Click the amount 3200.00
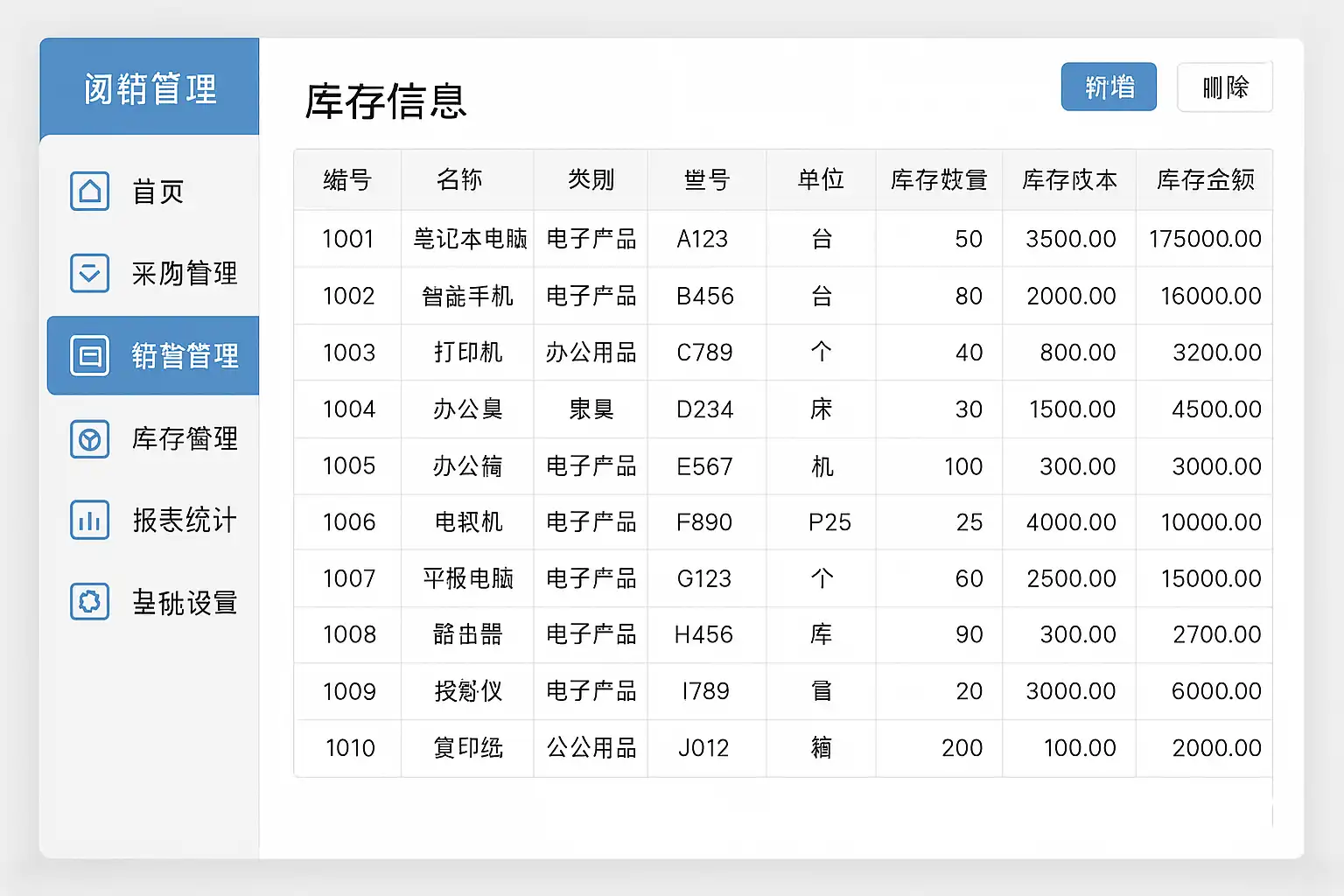 pyautogui.click(x=1217, y=353)
